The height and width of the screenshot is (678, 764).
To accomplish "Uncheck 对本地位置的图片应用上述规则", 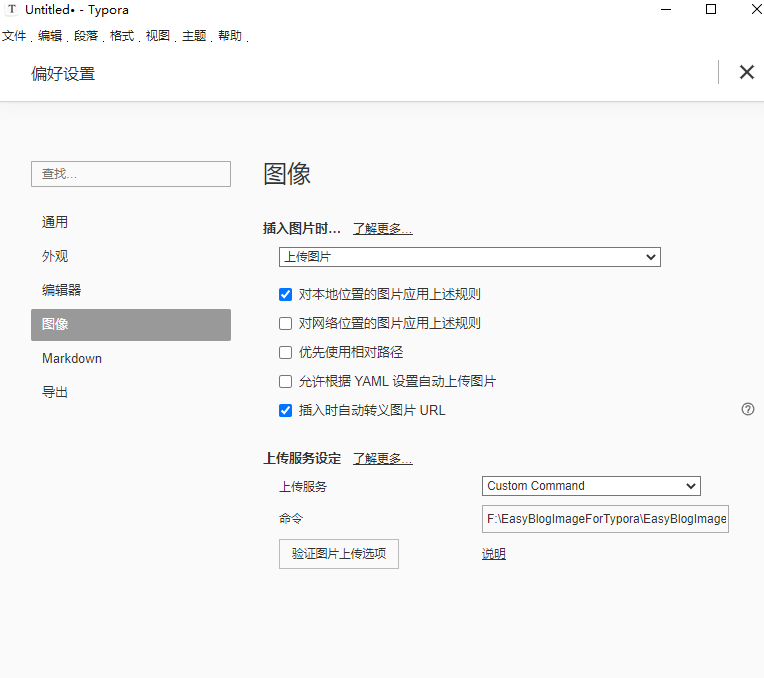I will tap(286, 294).
